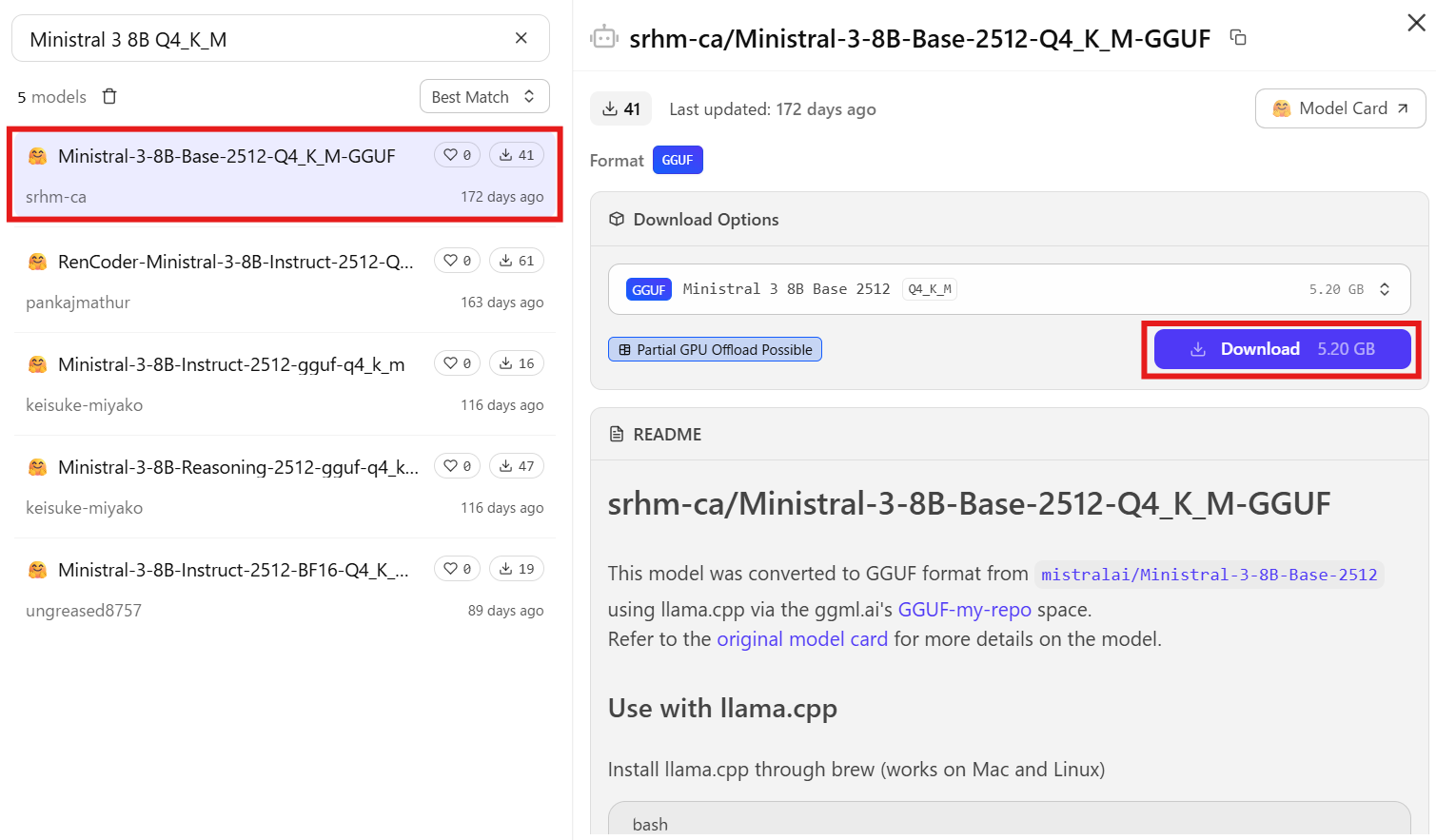Screen dimensions: 1436x840
Task: Download the 5.20 GB model file
Action: coord(1282,349)
